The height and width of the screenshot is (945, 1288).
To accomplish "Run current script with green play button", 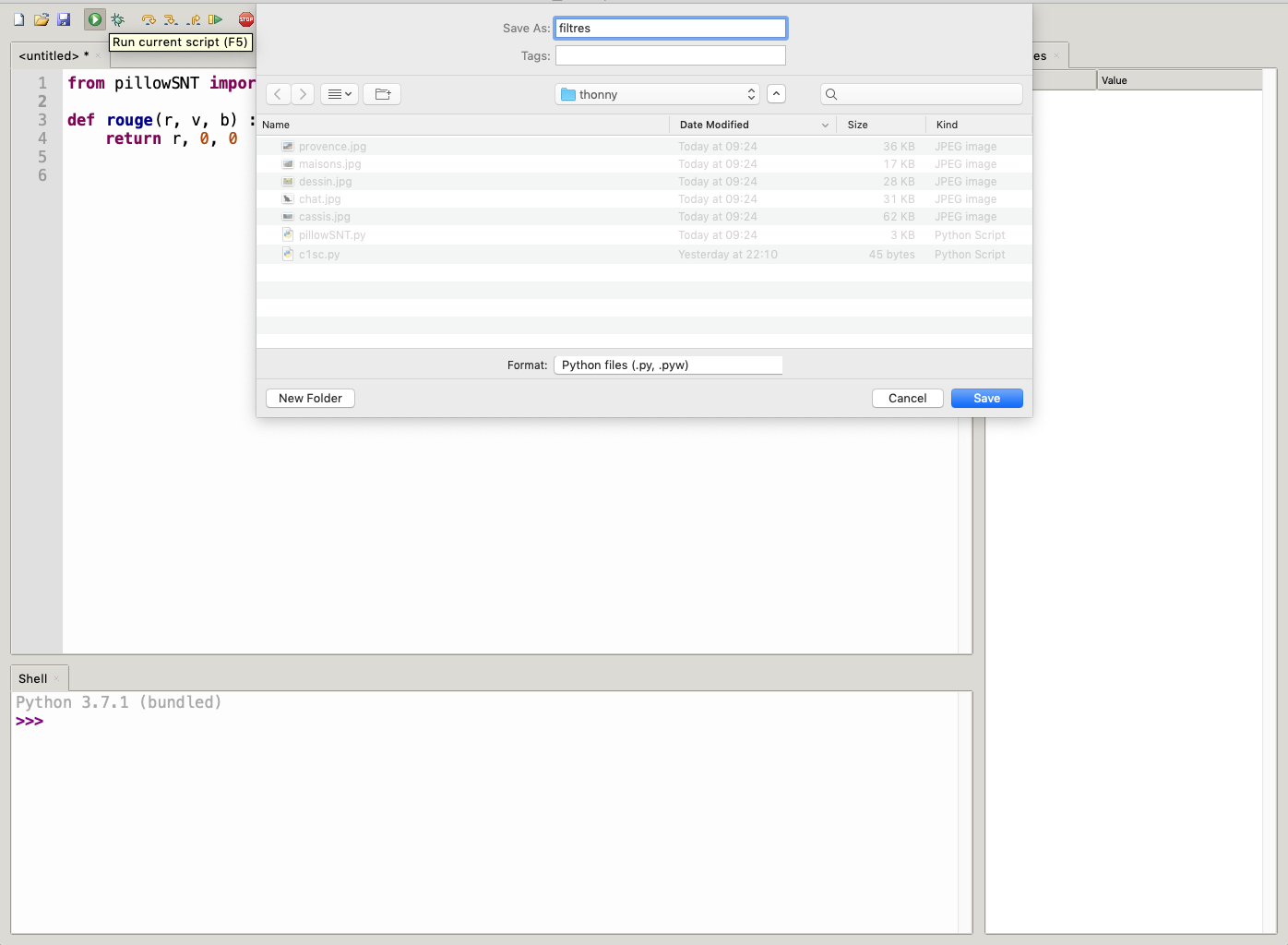I will pos(95,19).
